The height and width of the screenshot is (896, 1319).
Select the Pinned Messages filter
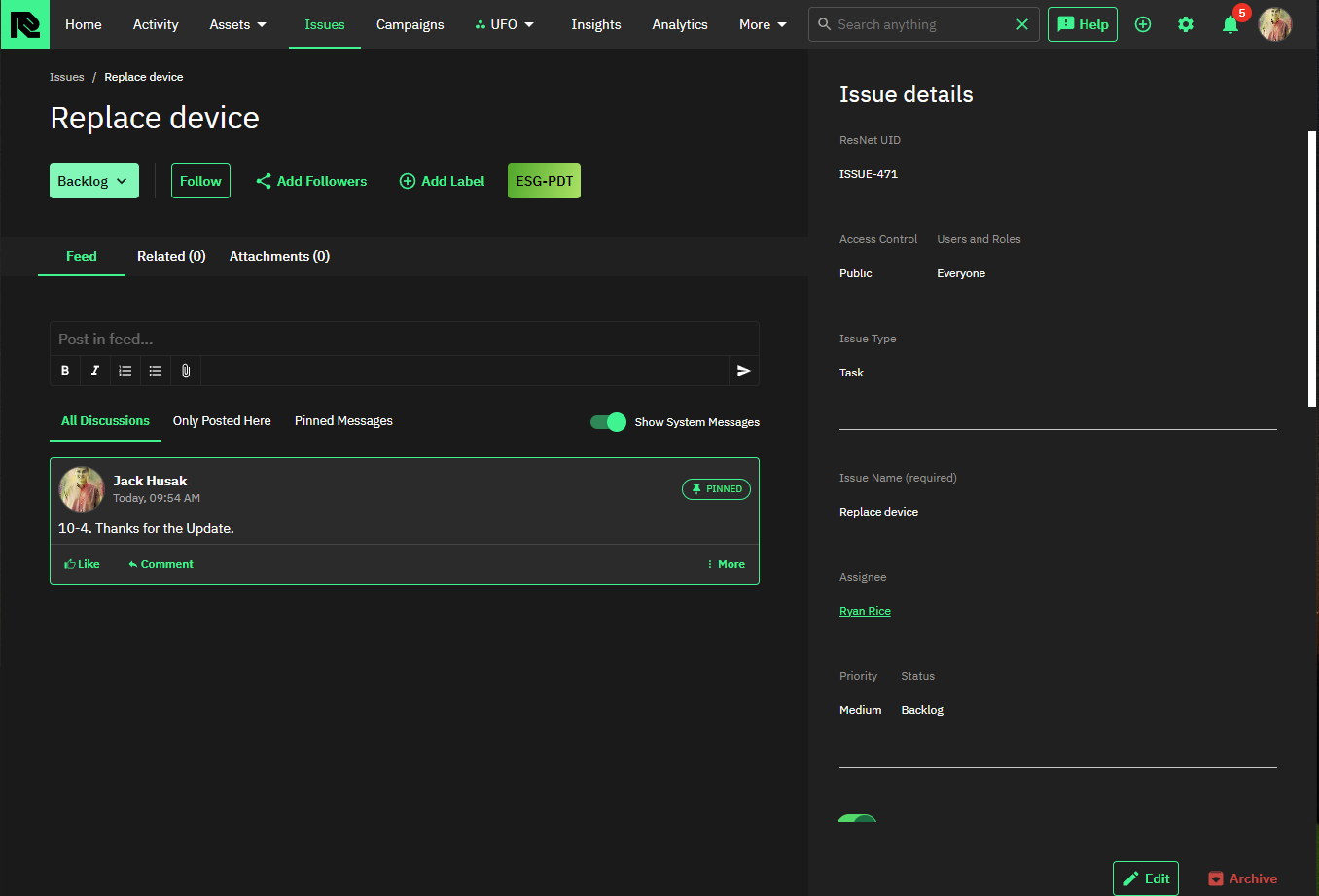click(343, 421)
